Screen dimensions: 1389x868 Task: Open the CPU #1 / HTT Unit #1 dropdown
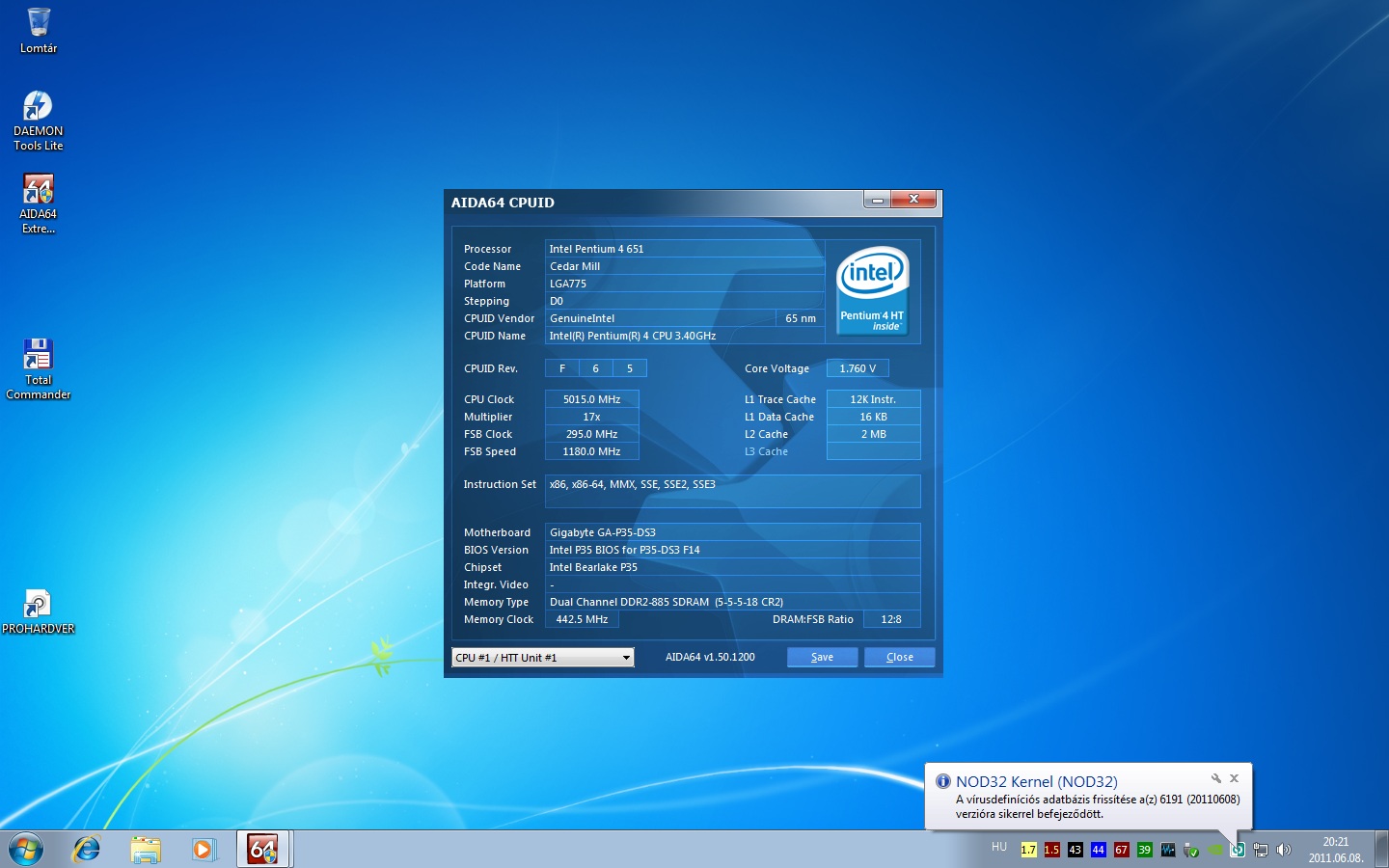pyautogui.click(x=543, y=658)
